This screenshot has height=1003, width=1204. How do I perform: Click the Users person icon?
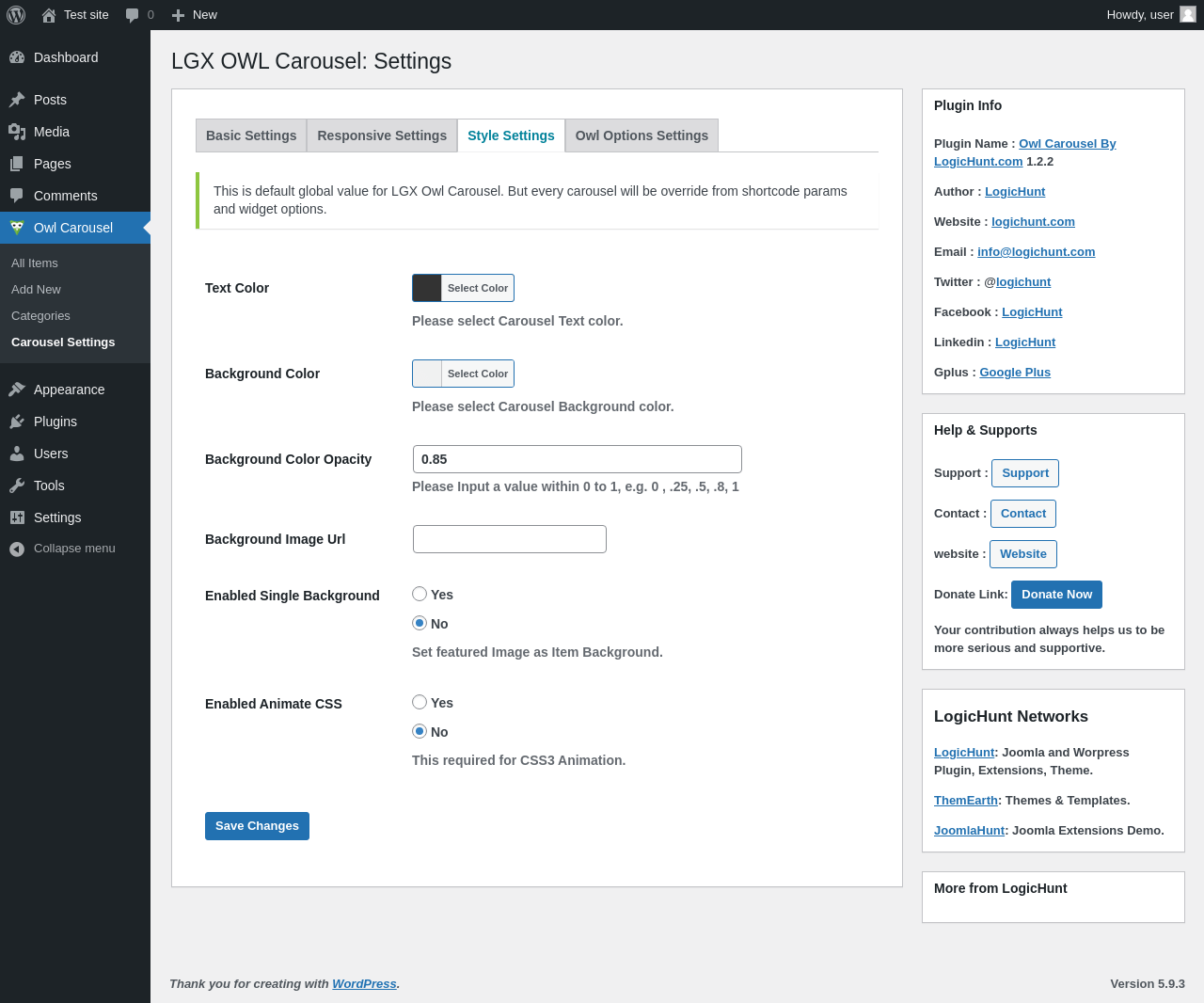[17, 454]
